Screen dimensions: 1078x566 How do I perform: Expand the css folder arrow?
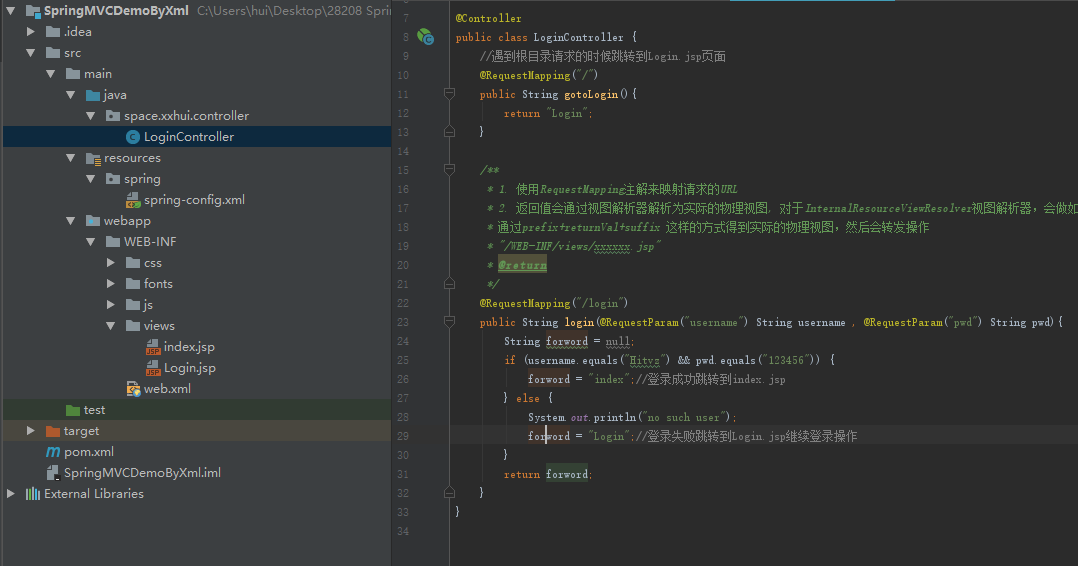tap(111, 263)
